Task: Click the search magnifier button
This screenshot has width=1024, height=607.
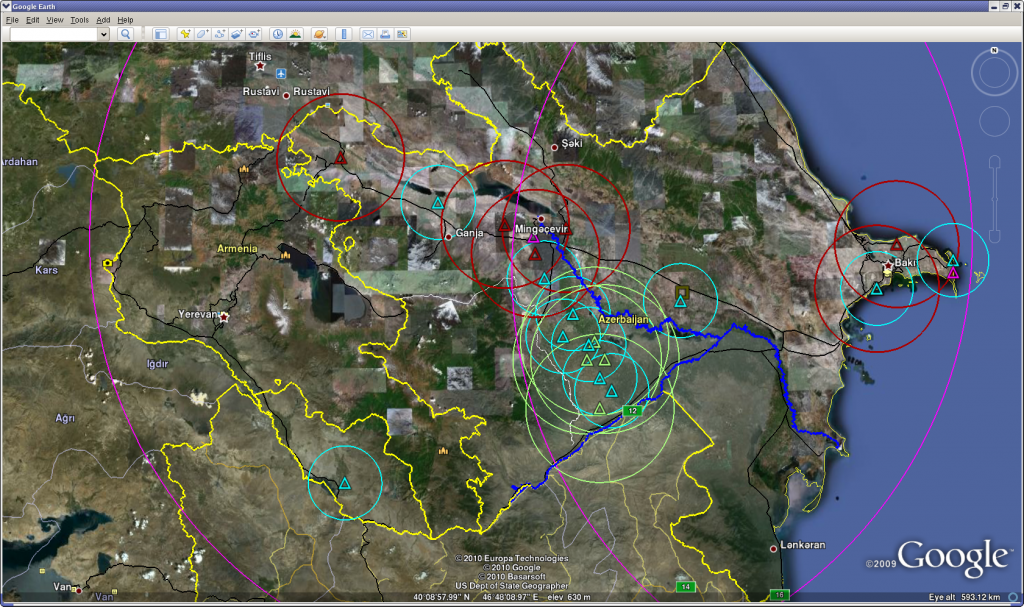Action: coord(126,34)
